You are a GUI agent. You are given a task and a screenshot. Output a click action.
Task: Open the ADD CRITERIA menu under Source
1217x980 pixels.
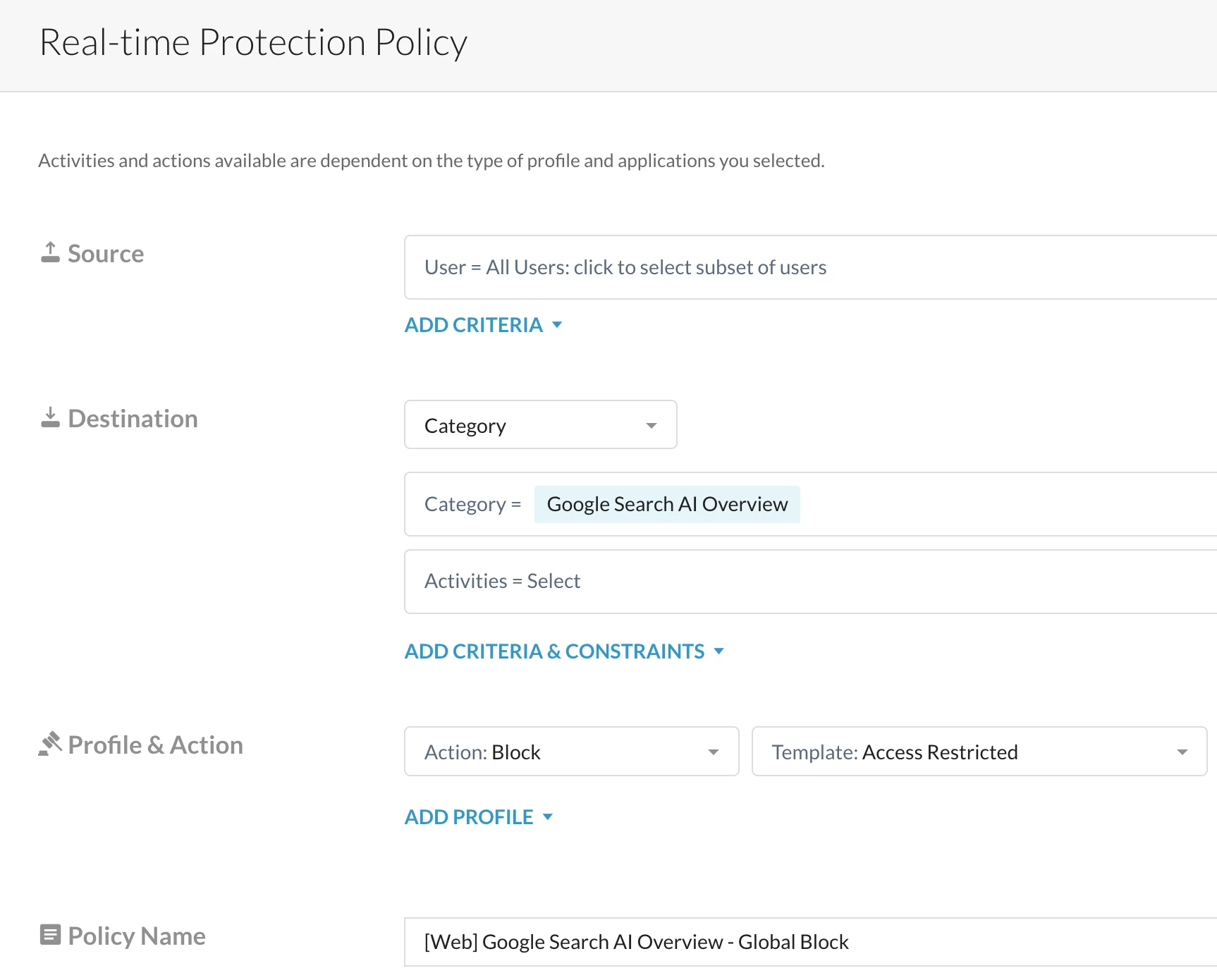(473, 325)
